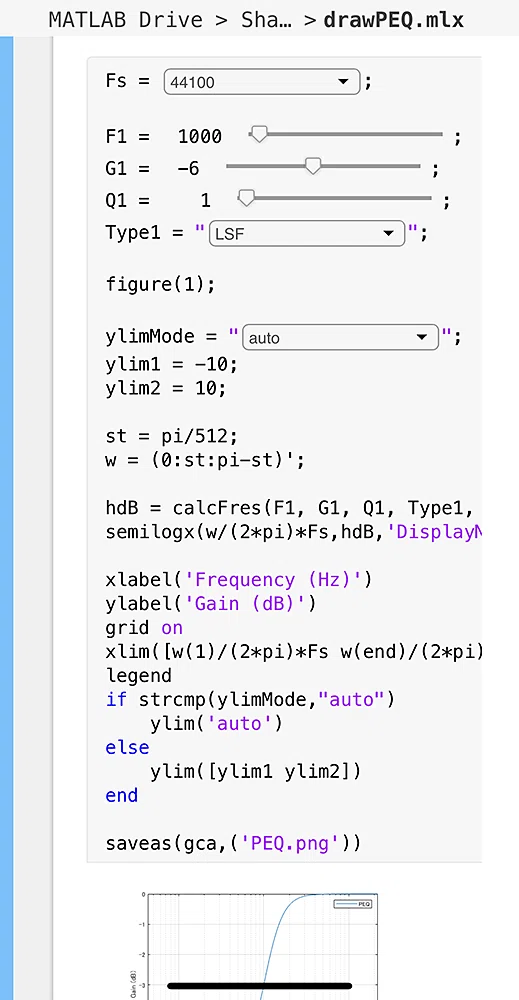Click the G1 slider track left end
519x1000 pixels.
tap(230, 166)
